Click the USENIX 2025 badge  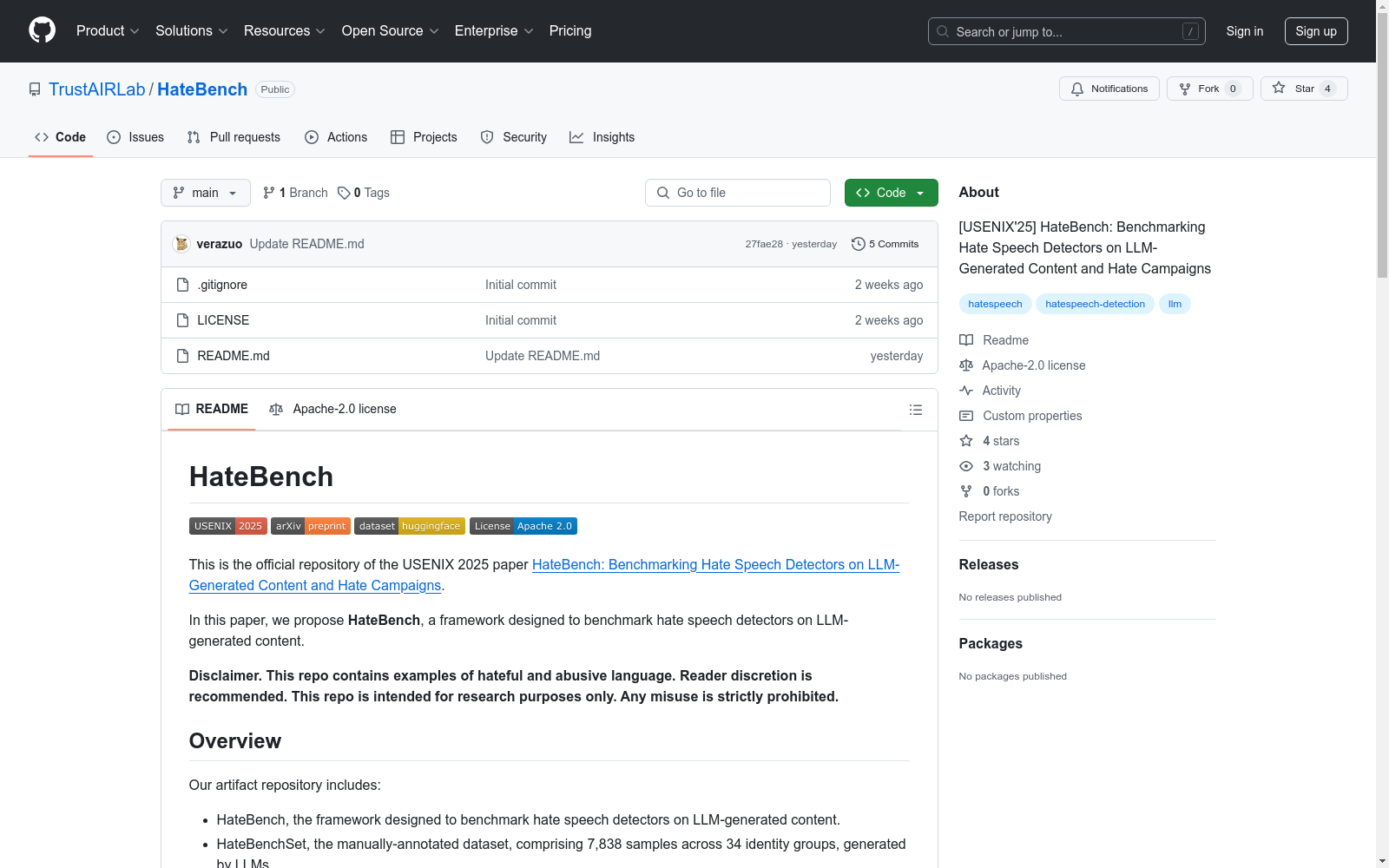(228, 526)
